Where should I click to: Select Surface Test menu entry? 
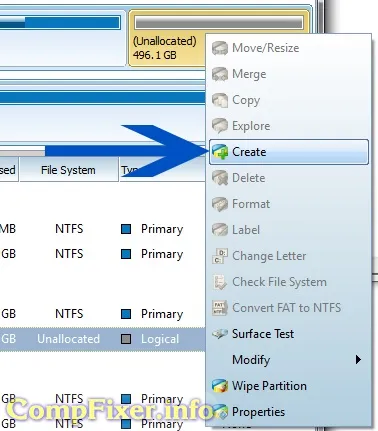[289, 334]
